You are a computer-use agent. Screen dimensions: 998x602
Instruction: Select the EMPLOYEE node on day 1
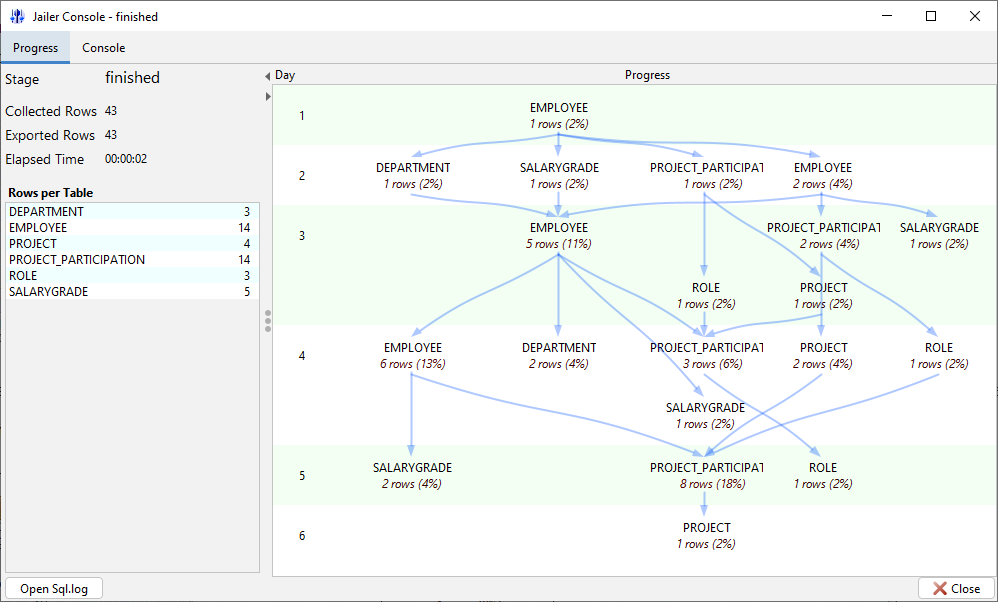pyautogui.click(x=558, y=115)
